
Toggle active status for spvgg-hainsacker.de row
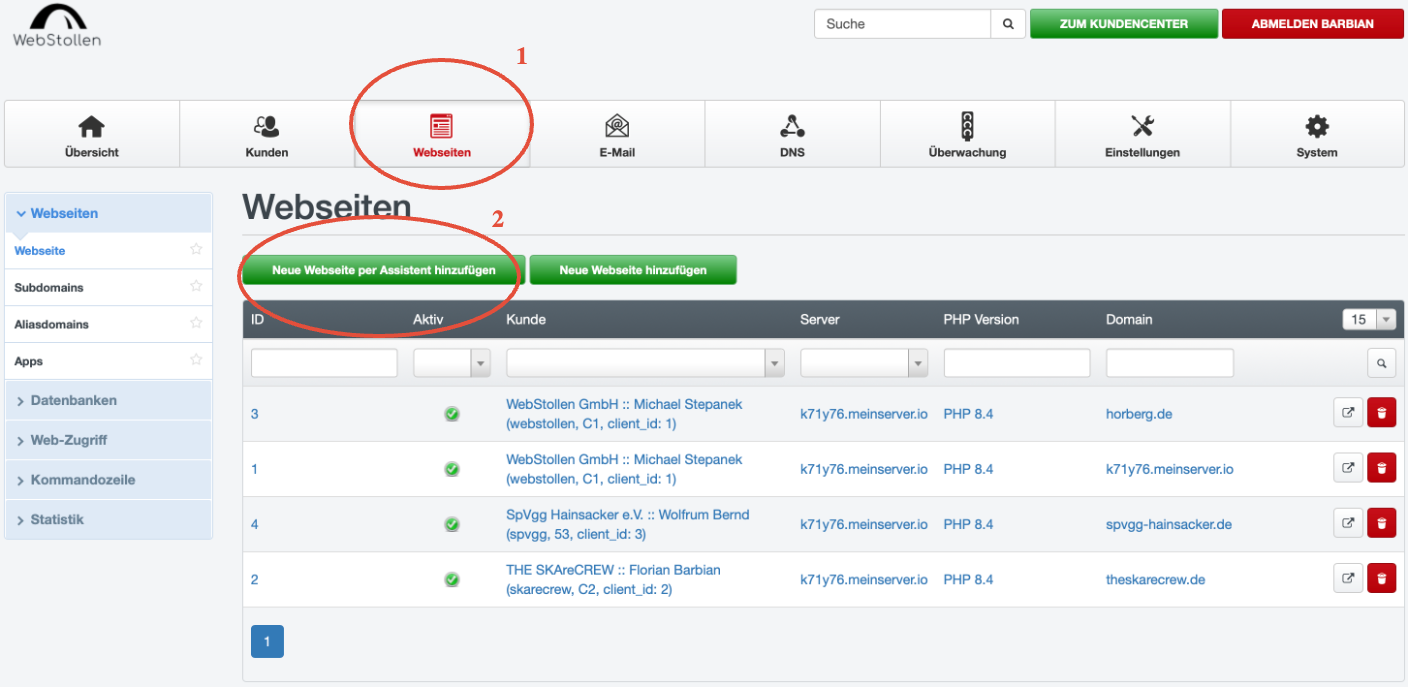point(452,524)
